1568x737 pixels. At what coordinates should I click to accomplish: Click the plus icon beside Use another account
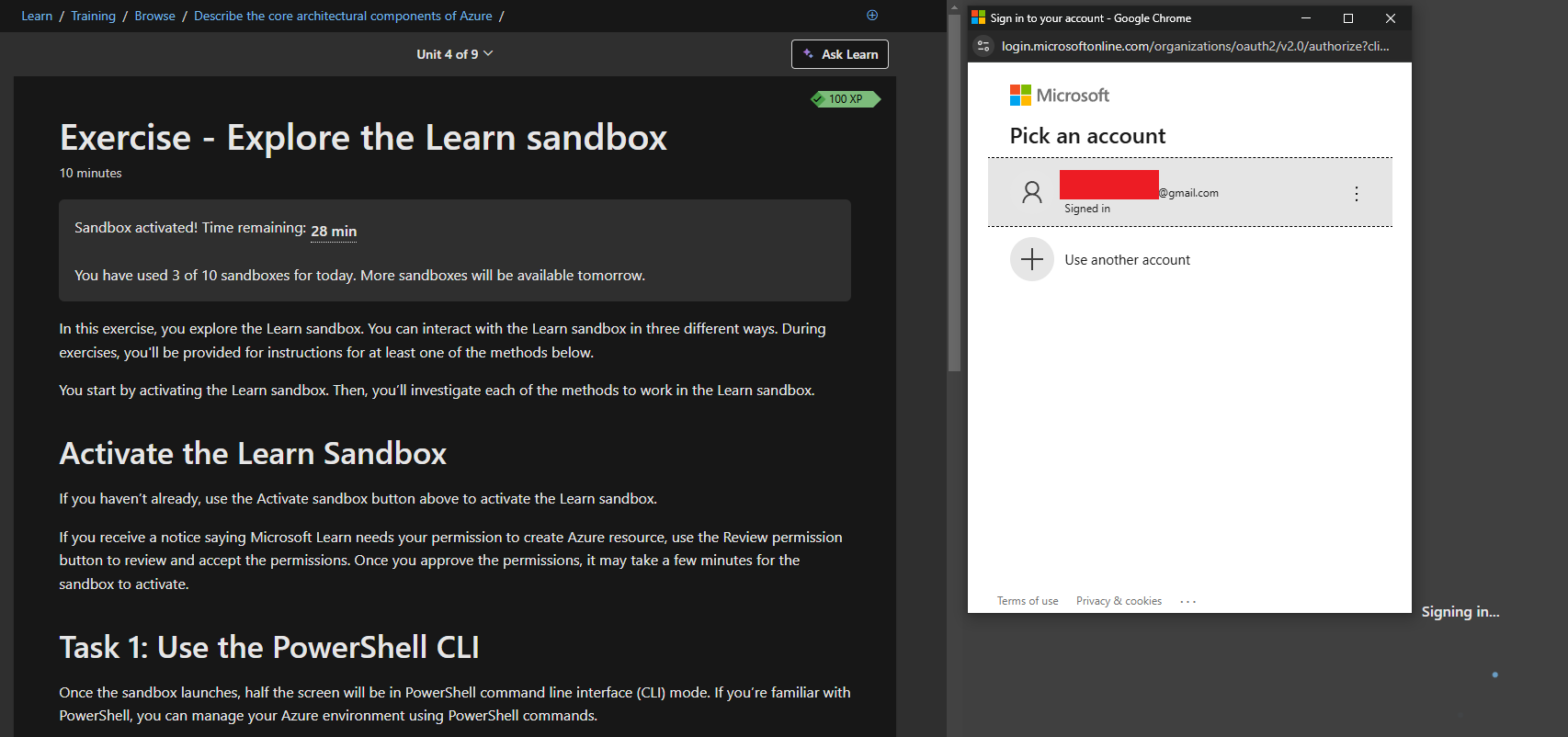pos(1032,259)
